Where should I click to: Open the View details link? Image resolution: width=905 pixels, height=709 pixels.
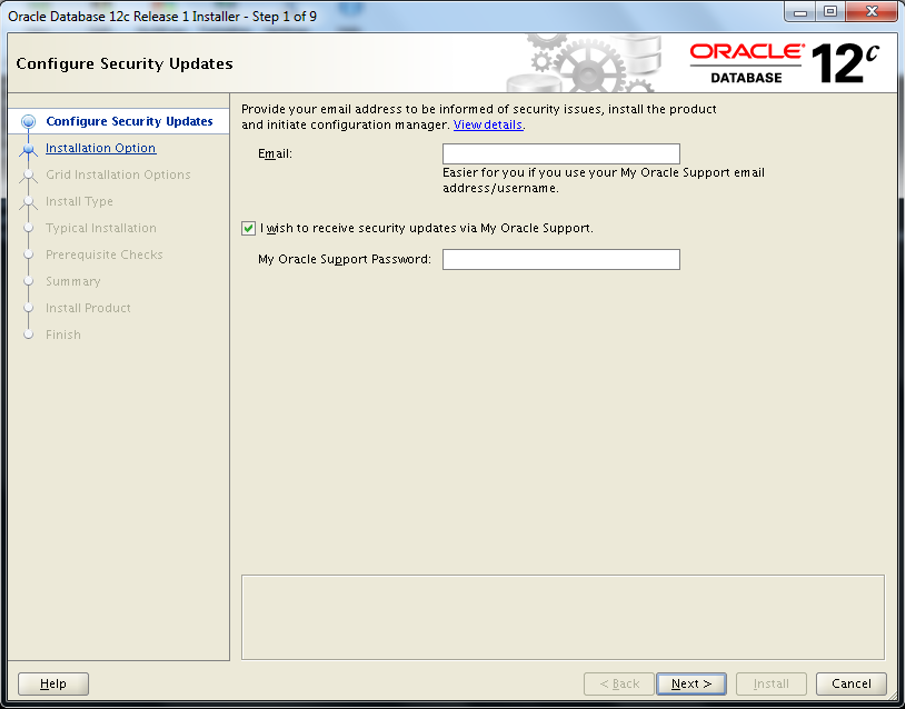488,125
